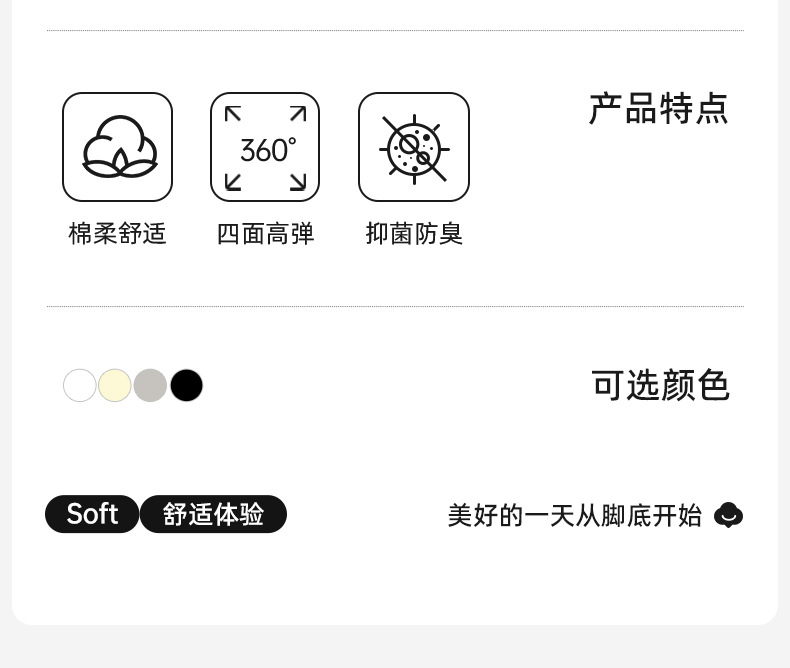Pick the black color swatch
The image size is (790, 668).
(x=186, y=385)
